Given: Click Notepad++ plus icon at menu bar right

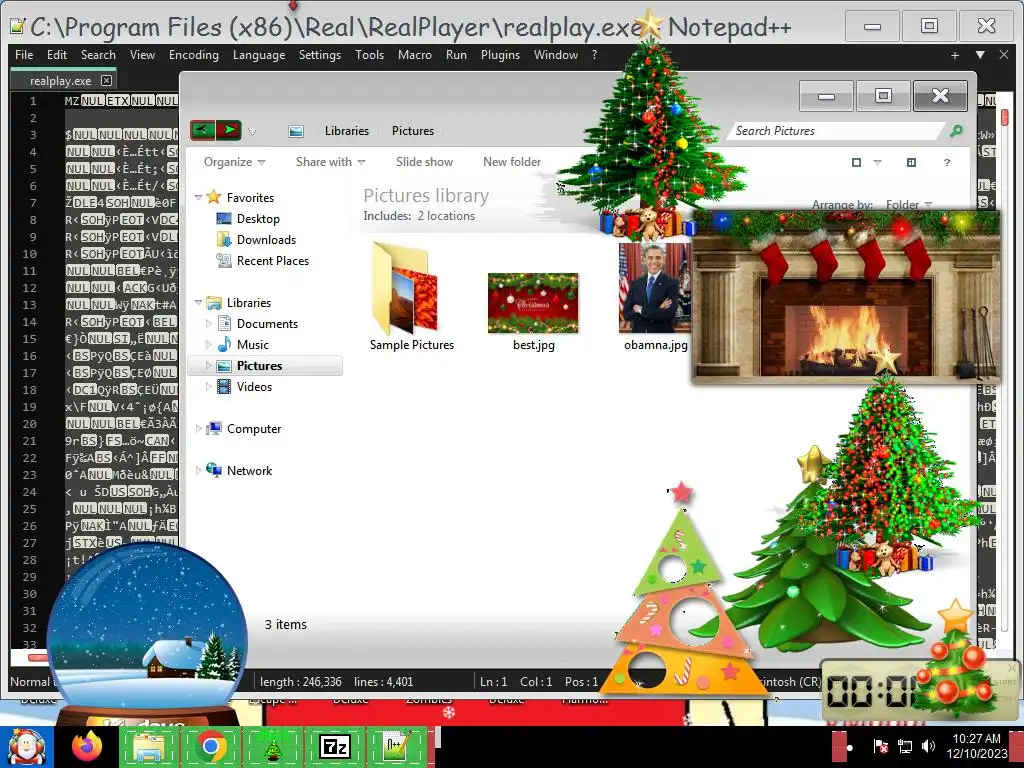Looking at the screenshot, I should pos(955,56).
